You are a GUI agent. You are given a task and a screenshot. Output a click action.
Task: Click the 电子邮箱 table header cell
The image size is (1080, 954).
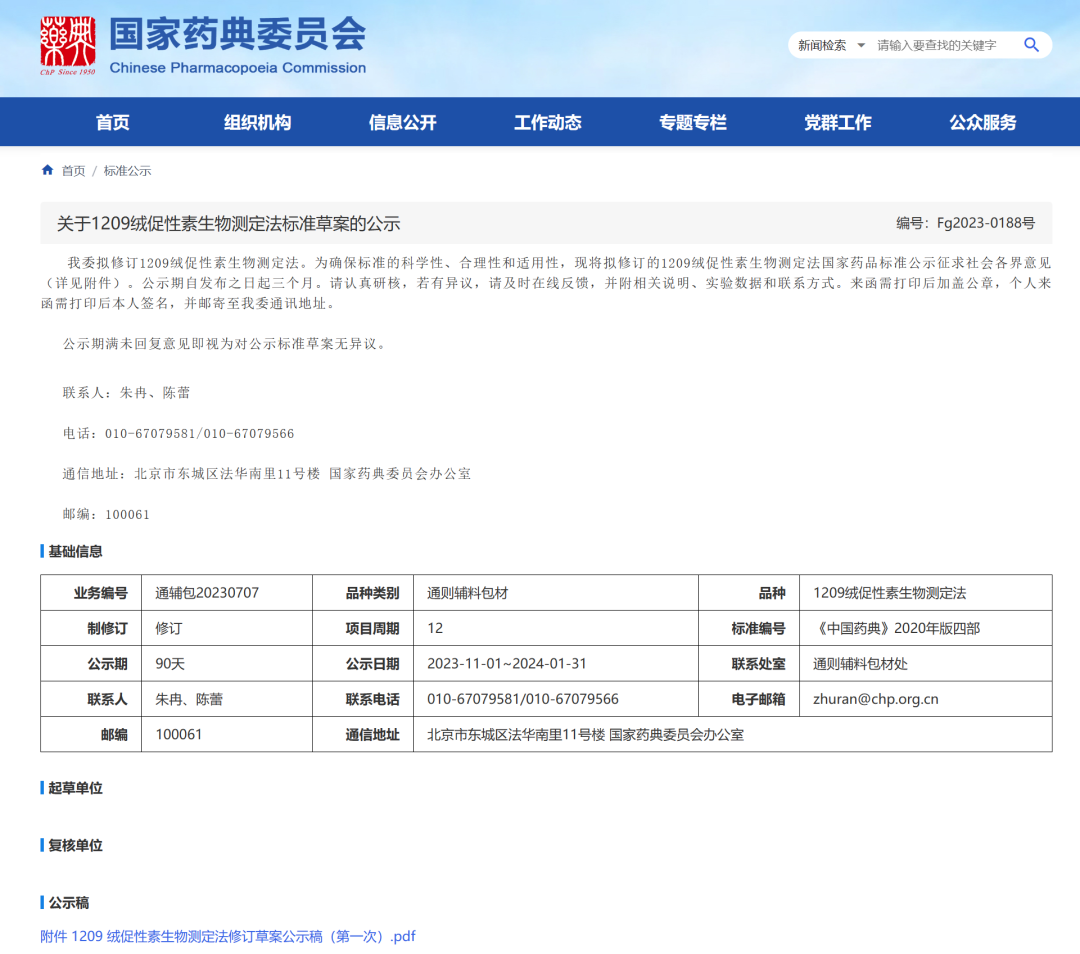(x=749, y=699)
